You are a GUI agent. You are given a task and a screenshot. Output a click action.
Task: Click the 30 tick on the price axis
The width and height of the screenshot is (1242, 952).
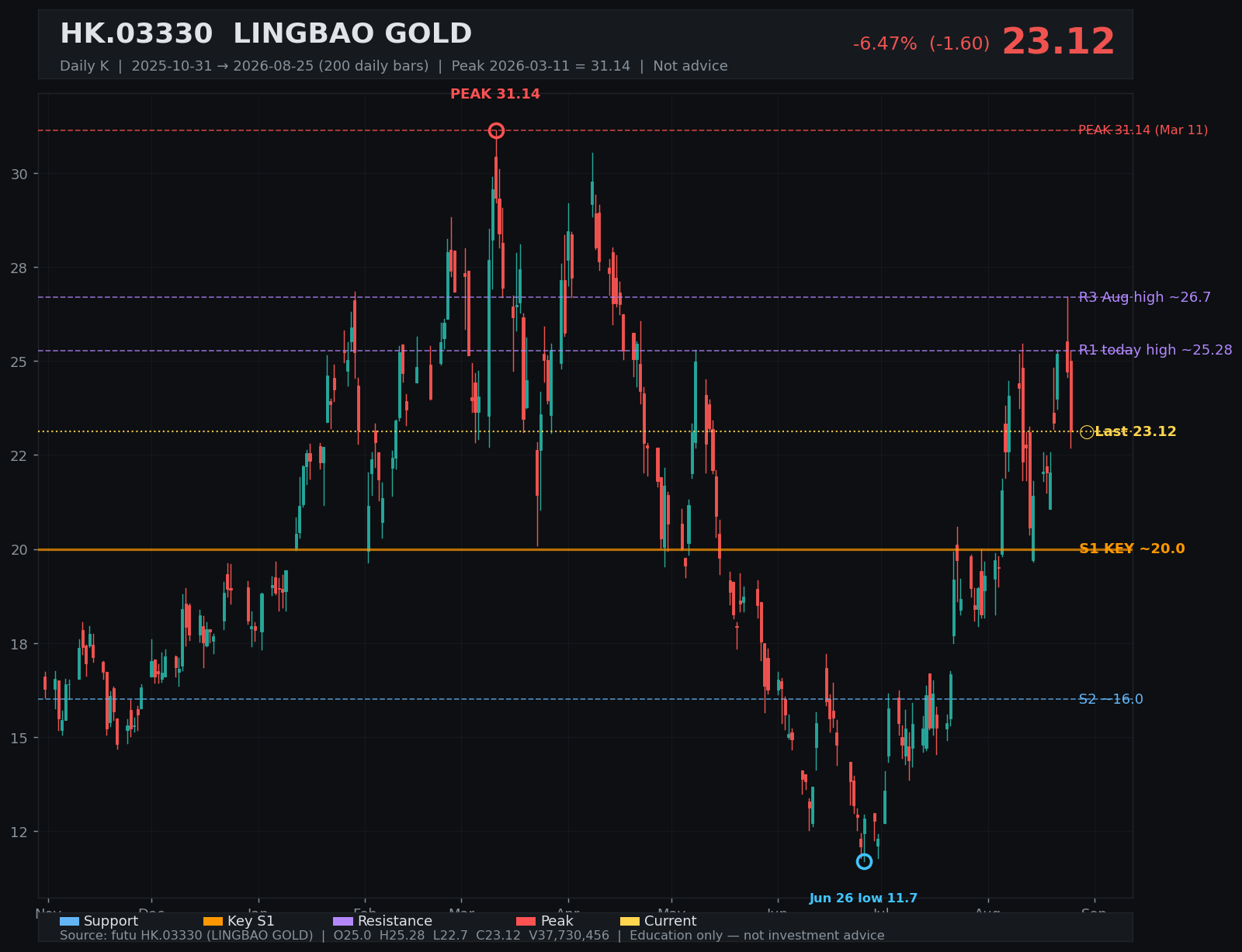(x=19, y=174)
